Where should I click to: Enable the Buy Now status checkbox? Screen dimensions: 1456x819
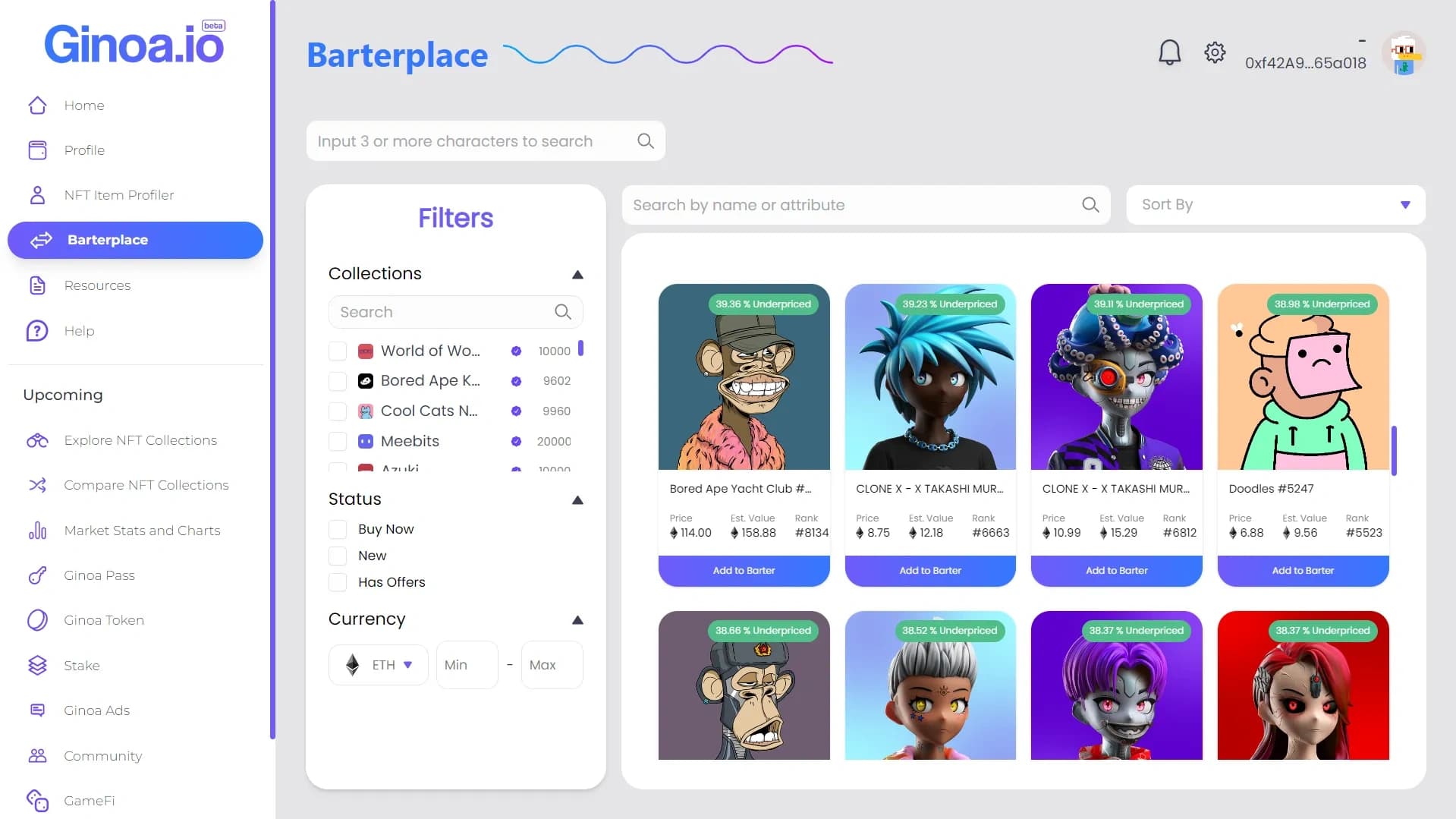coord(338,529)
